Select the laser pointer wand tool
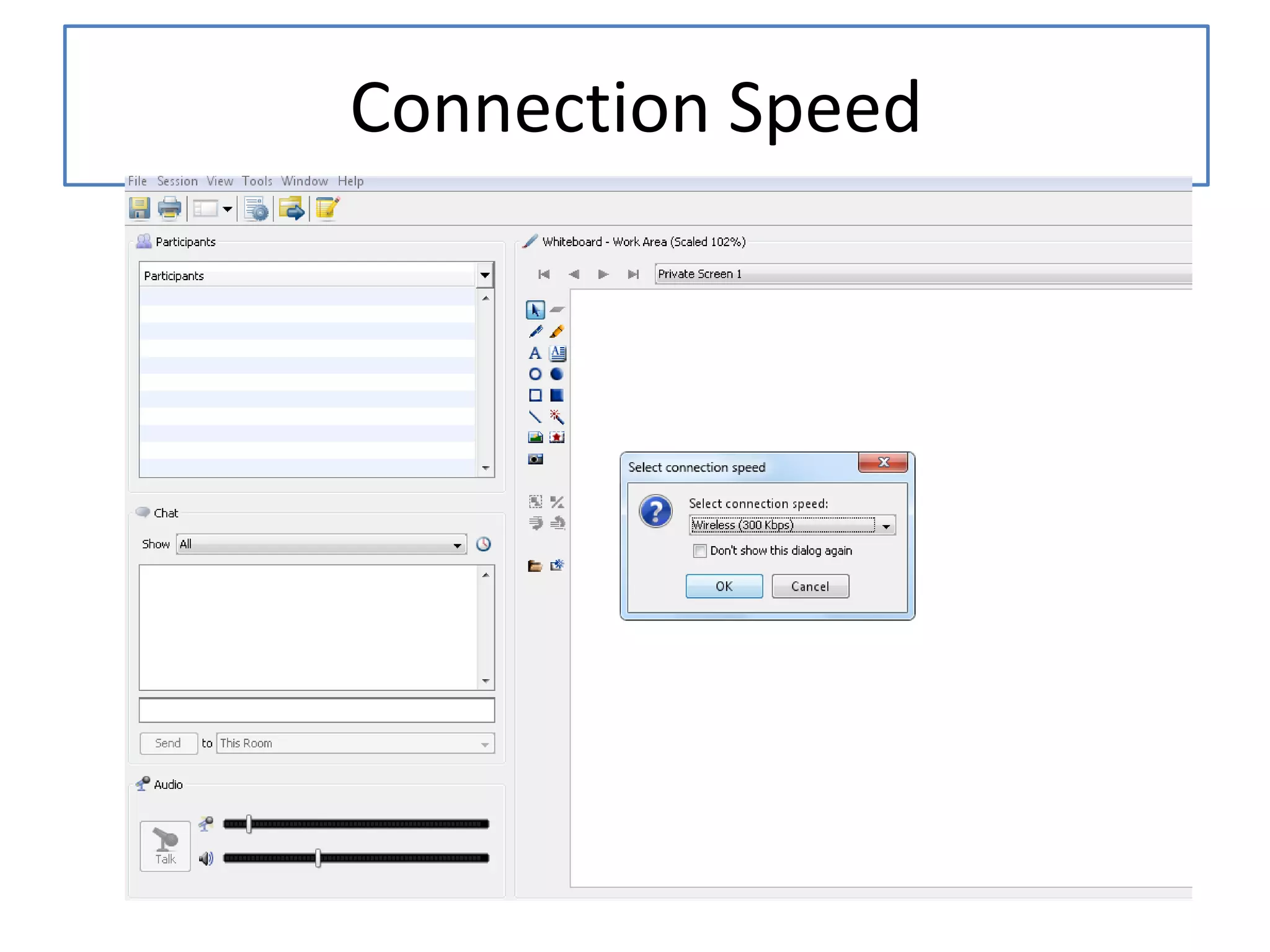 pos(557,416)
